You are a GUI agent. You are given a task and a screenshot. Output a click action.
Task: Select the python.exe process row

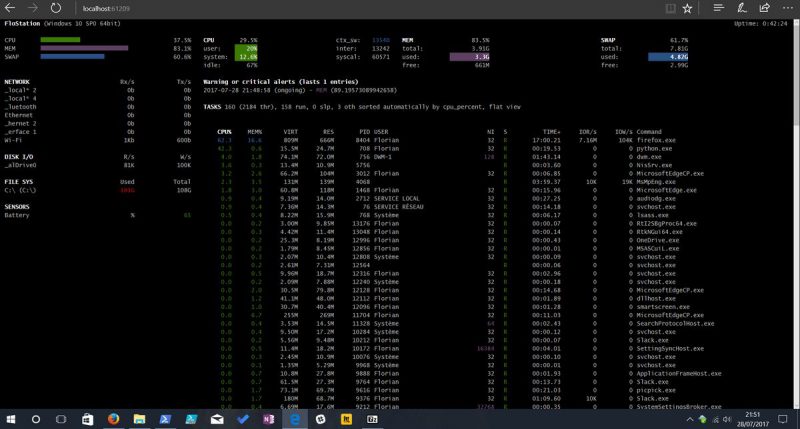pos(446,148)
